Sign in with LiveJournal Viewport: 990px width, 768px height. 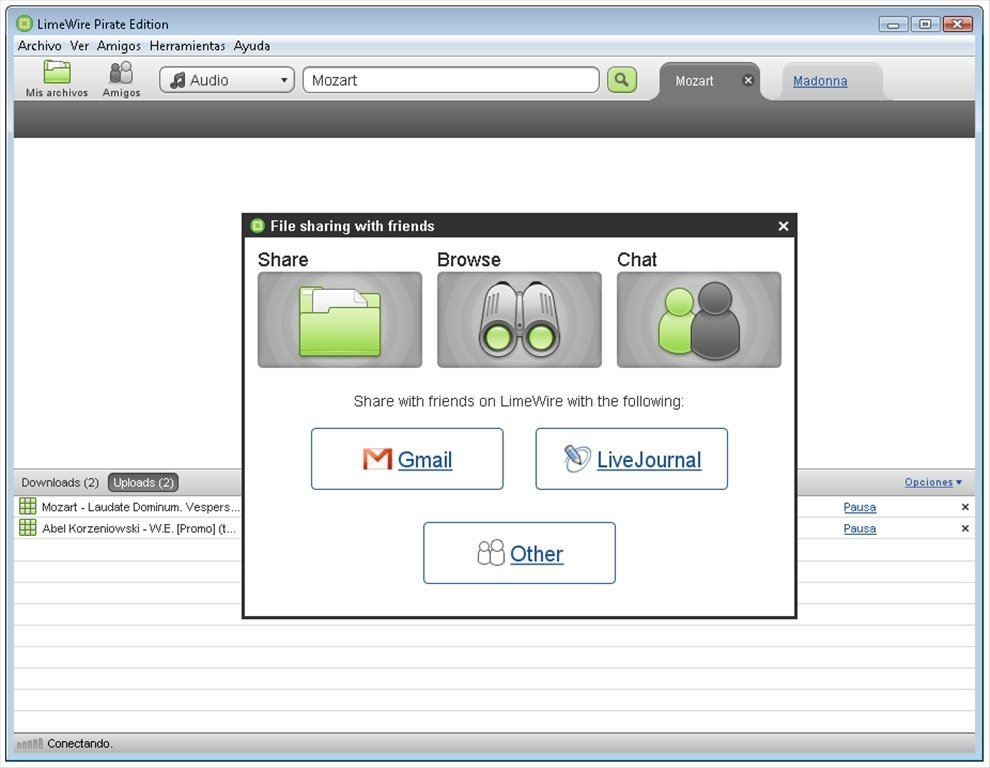coord(631,459)
